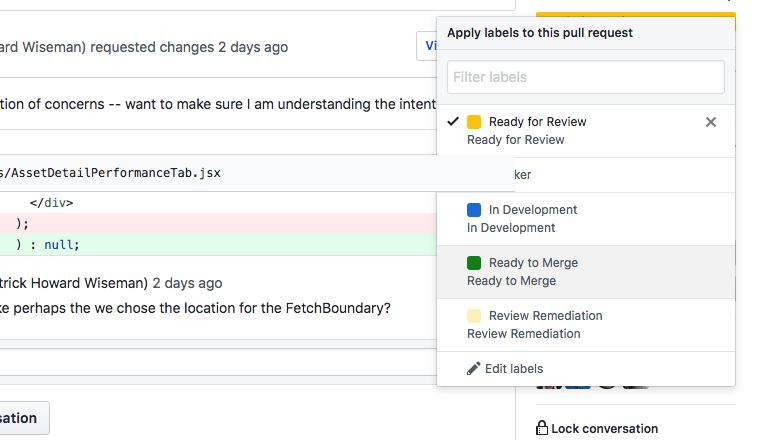Select the Ready for Review label row
The height and width of the screenshot is (440, 773).
click(586, 131)
